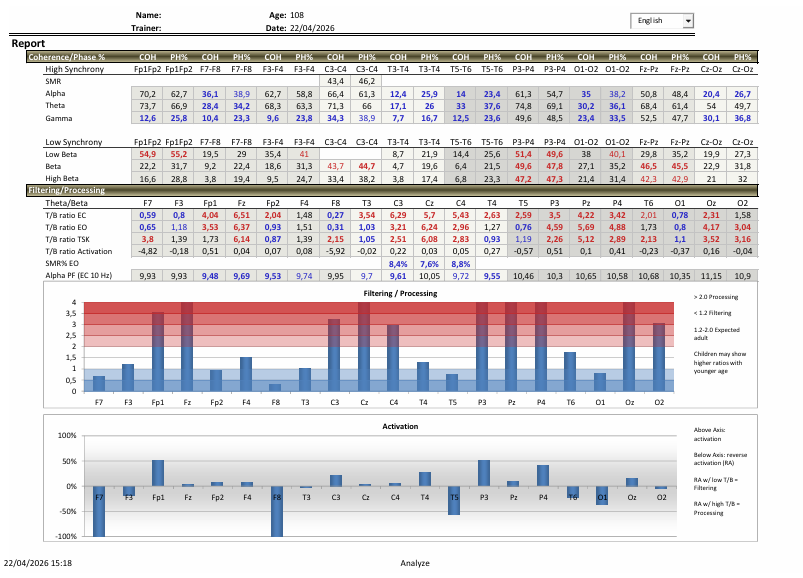The width and height of the screenshot is (803, 578).
Task: Click the High Synchrony row heading
Action: pos(74,69)
